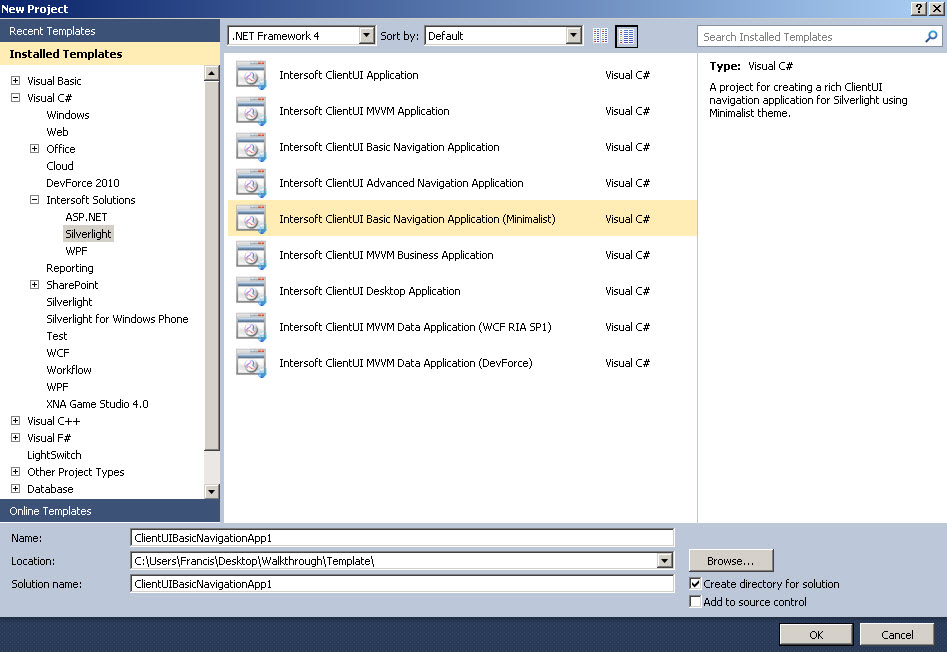Select WPF under Intersoft Solutions
This screenshot has width=947, height=652.
tap(76, 251)
